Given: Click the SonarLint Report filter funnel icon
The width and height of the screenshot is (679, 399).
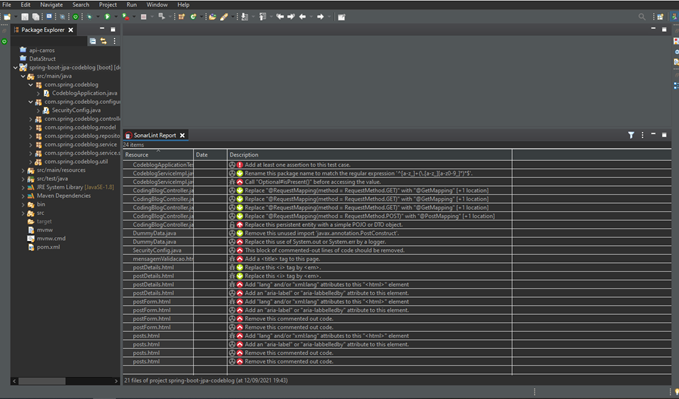Looking at the screenshot, I should [x=631, y=135].
